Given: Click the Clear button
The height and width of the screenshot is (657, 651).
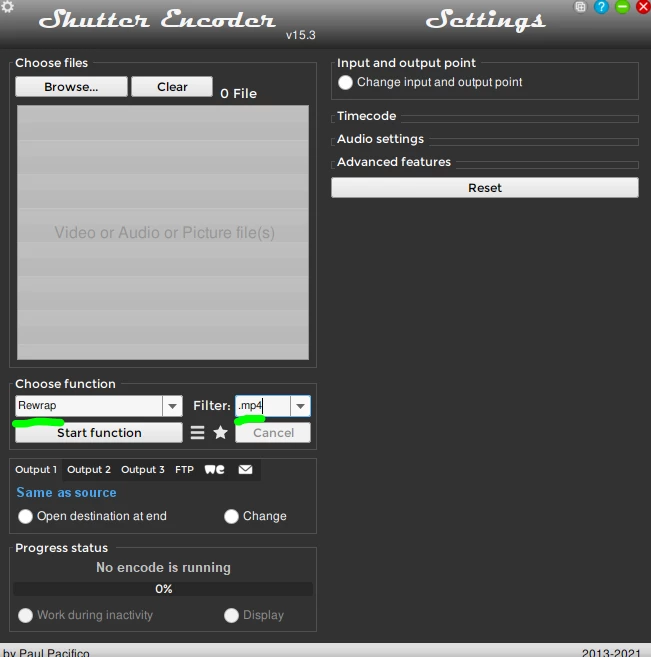Looking at the screenshot, I should point(172,87).
